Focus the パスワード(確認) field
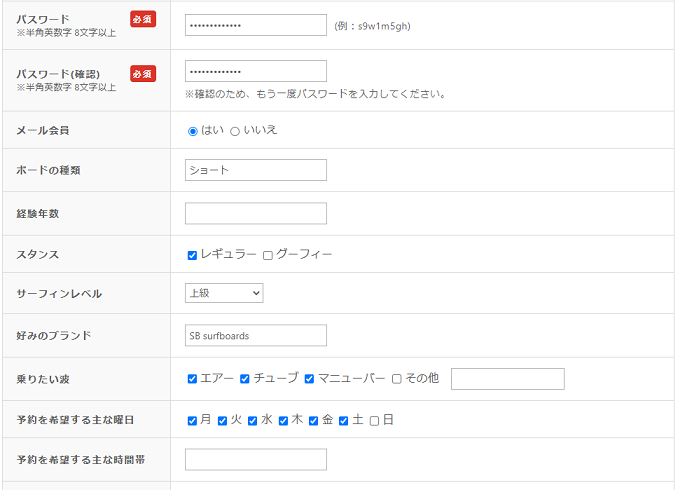This screenshot has width=678, height=490. tap(255, 71)
